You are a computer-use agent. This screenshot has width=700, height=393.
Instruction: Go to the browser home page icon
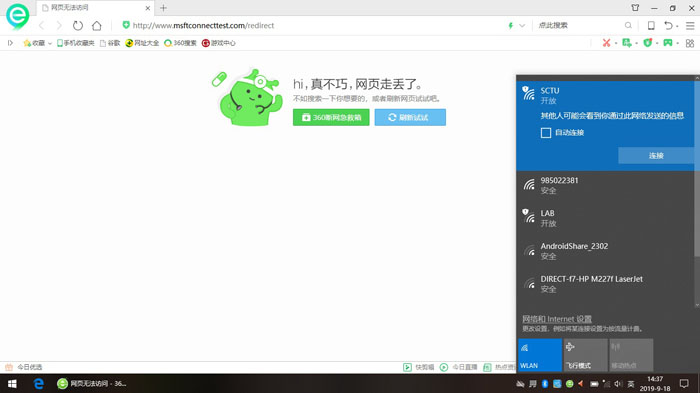point(97,25)
